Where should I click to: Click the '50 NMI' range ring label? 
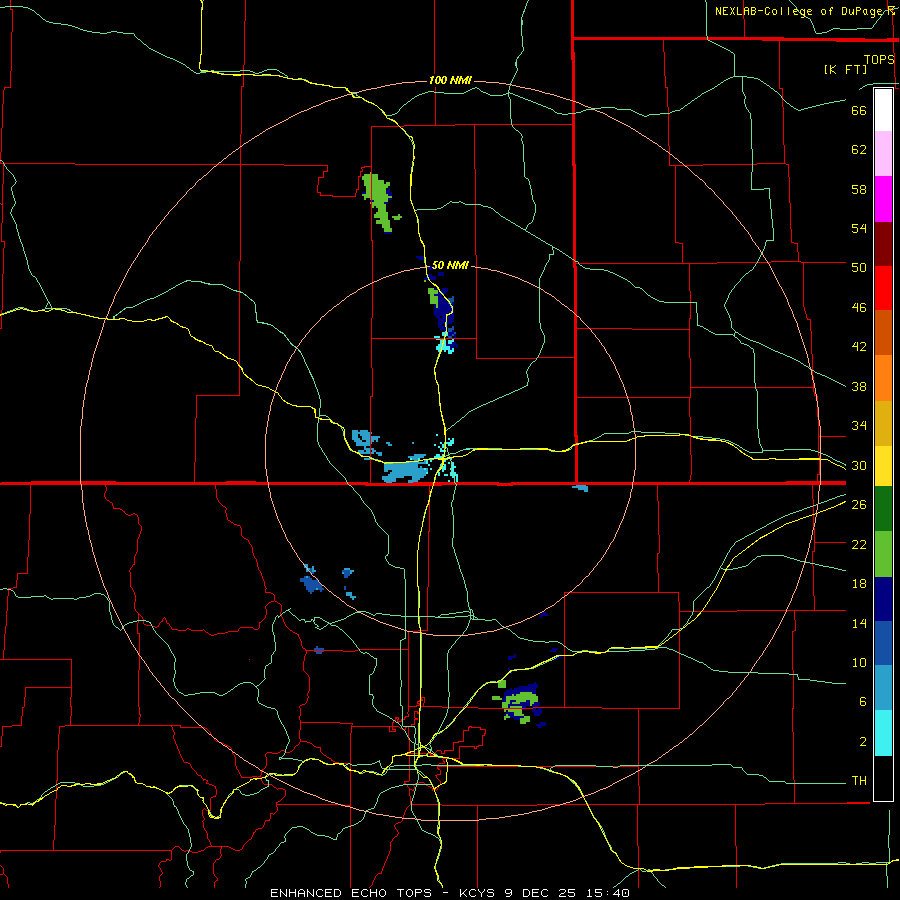click(x=450, y=265)
